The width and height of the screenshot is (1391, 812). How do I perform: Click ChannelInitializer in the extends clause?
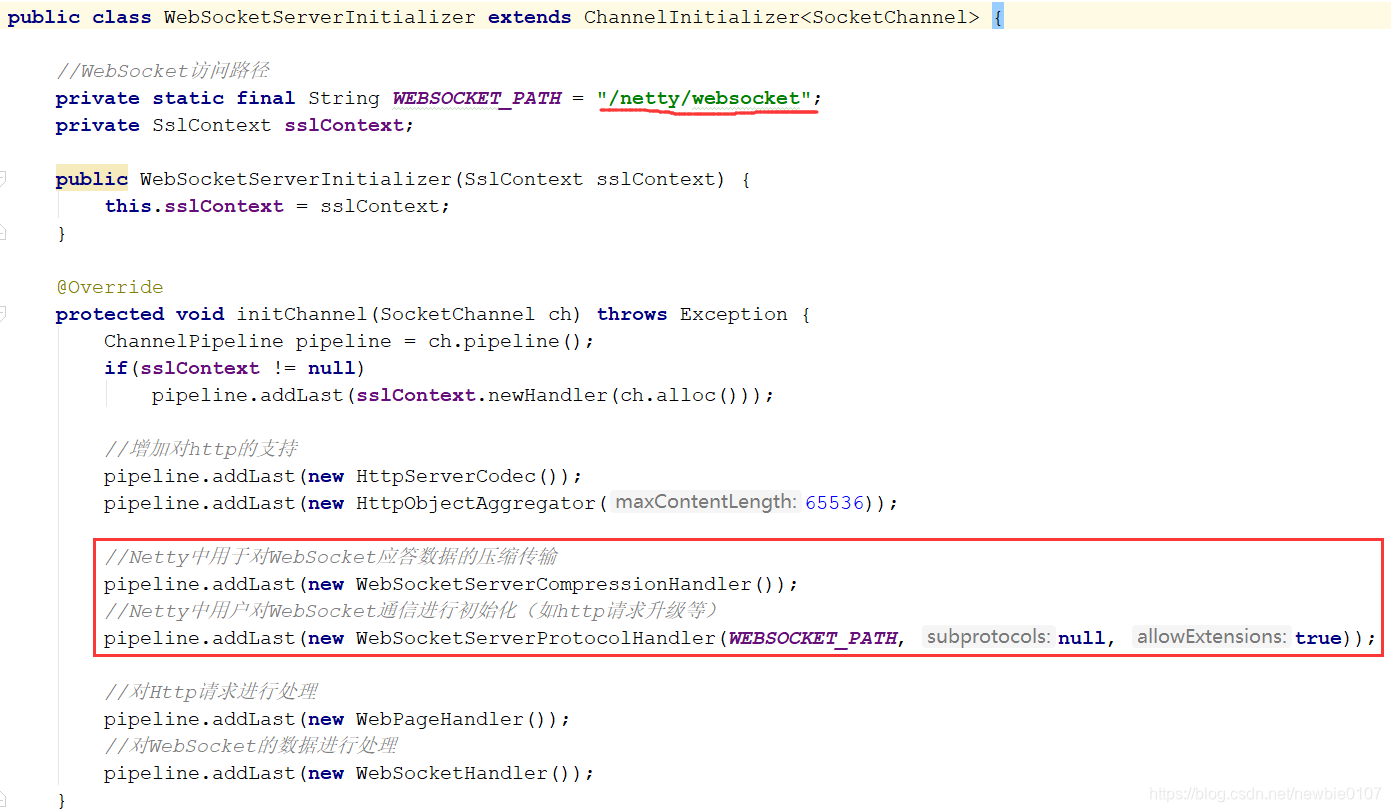coord(692,18)
